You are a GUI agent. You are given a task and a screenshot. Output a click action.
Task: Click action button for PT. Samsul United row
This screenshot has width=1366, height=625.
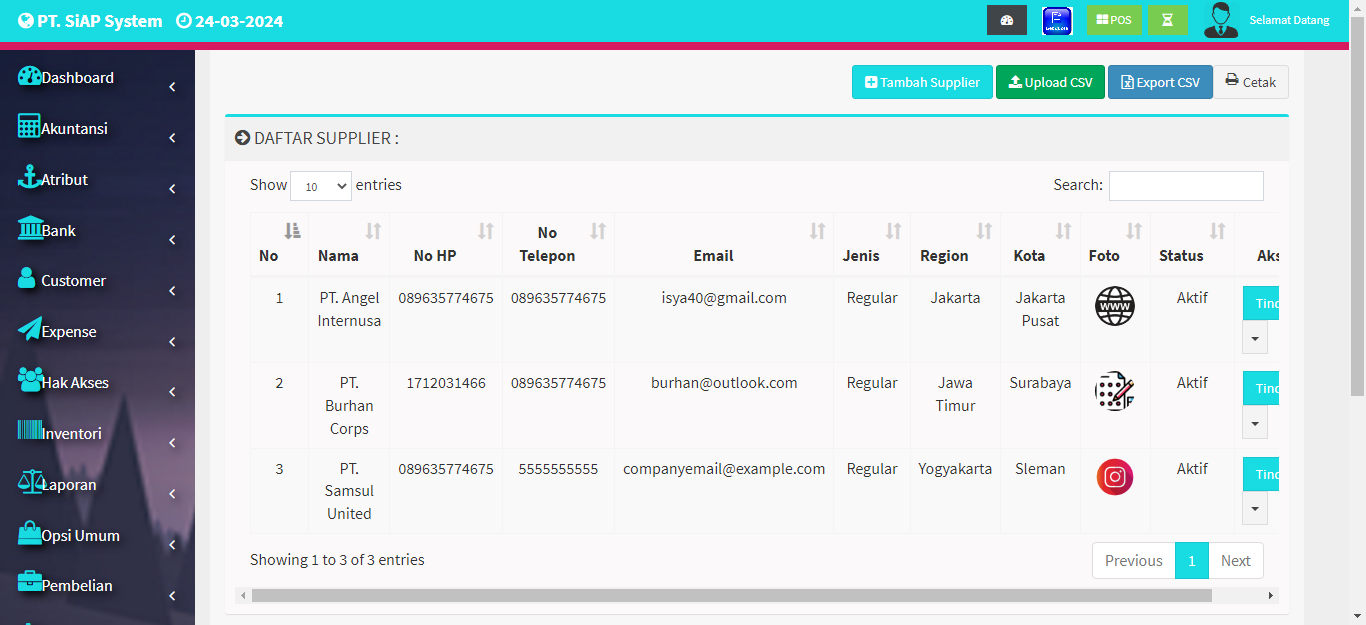pyautogui.click(x=1261, y=475)
